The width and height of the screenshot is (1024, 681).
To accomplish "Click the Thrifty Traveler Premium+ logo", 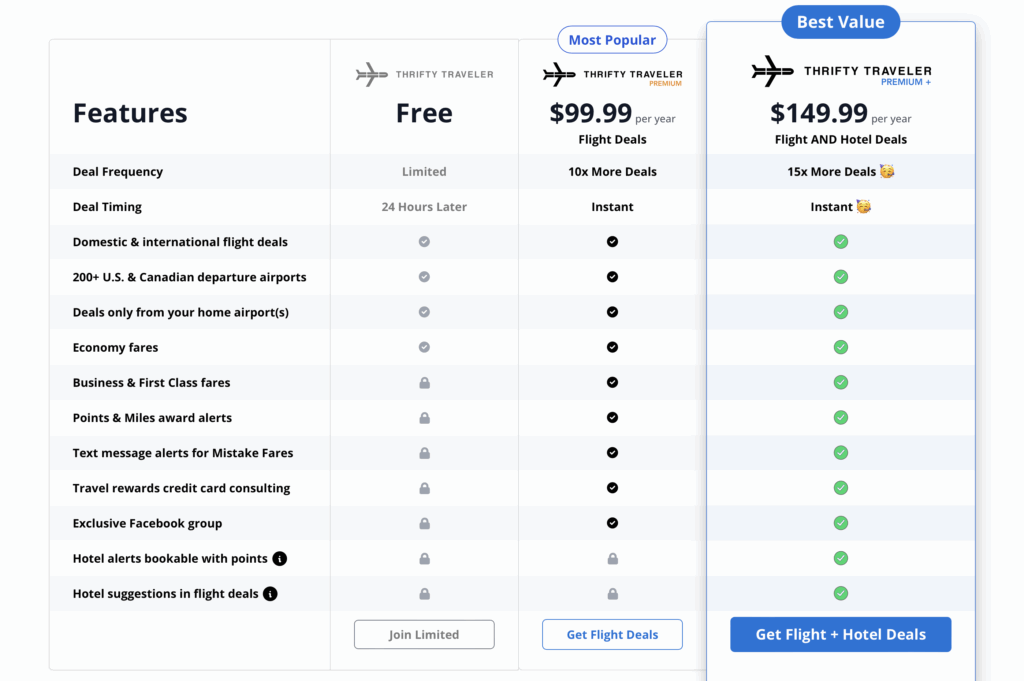I will [841, 72].
